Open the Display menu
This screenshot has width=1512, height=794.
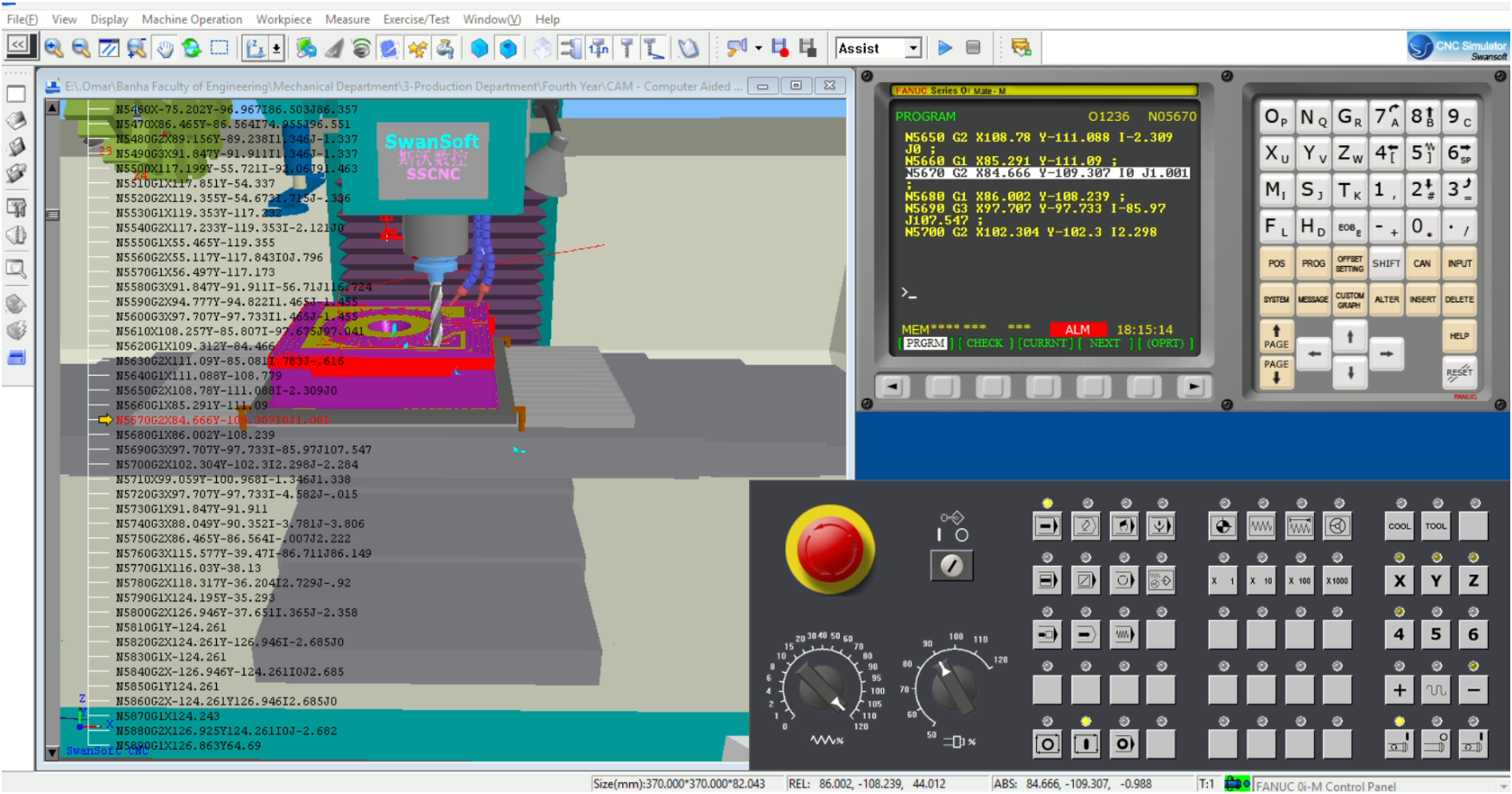pos(109,19)
